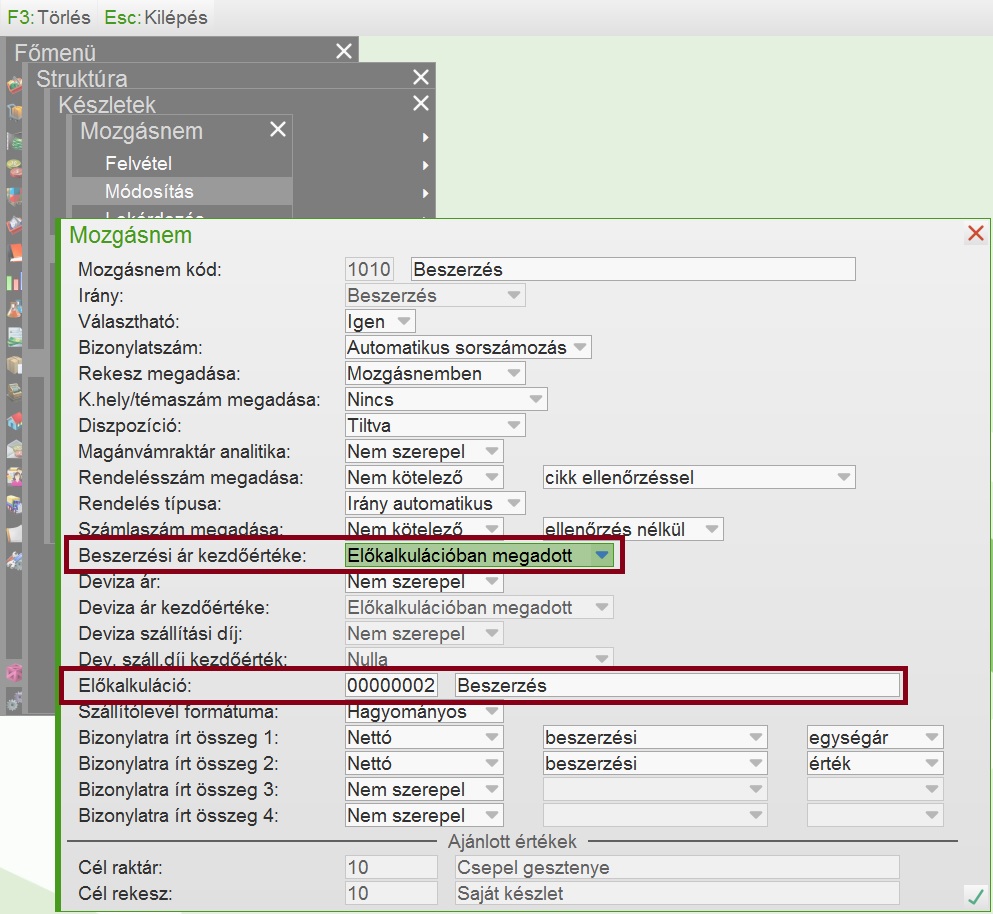Open the wrench tools sidebar icon
993x914 pixels.
tap(15, 561)
